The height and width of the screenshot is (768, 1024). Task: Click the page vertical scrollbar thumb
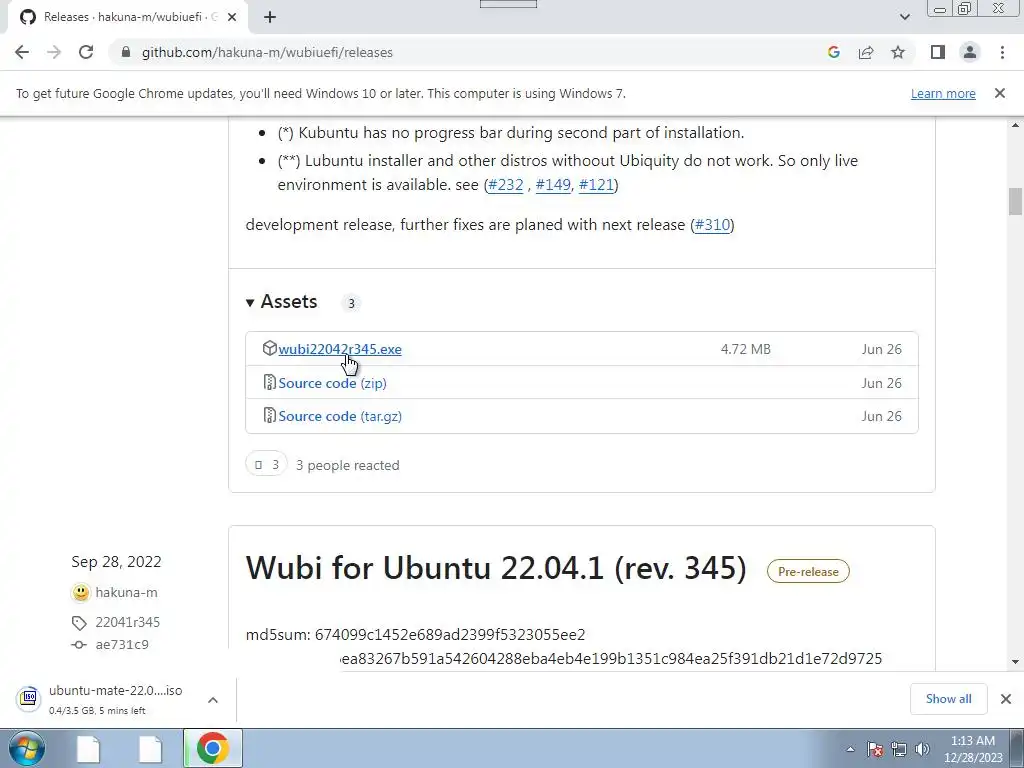pyautogui.click(x=1015, y=201)
